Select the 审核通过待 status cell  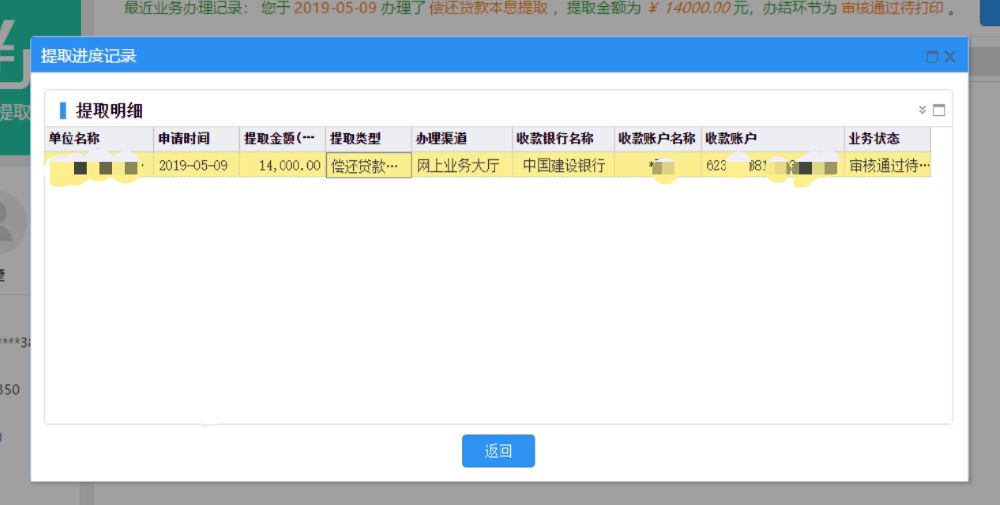[x=887, y=166]
